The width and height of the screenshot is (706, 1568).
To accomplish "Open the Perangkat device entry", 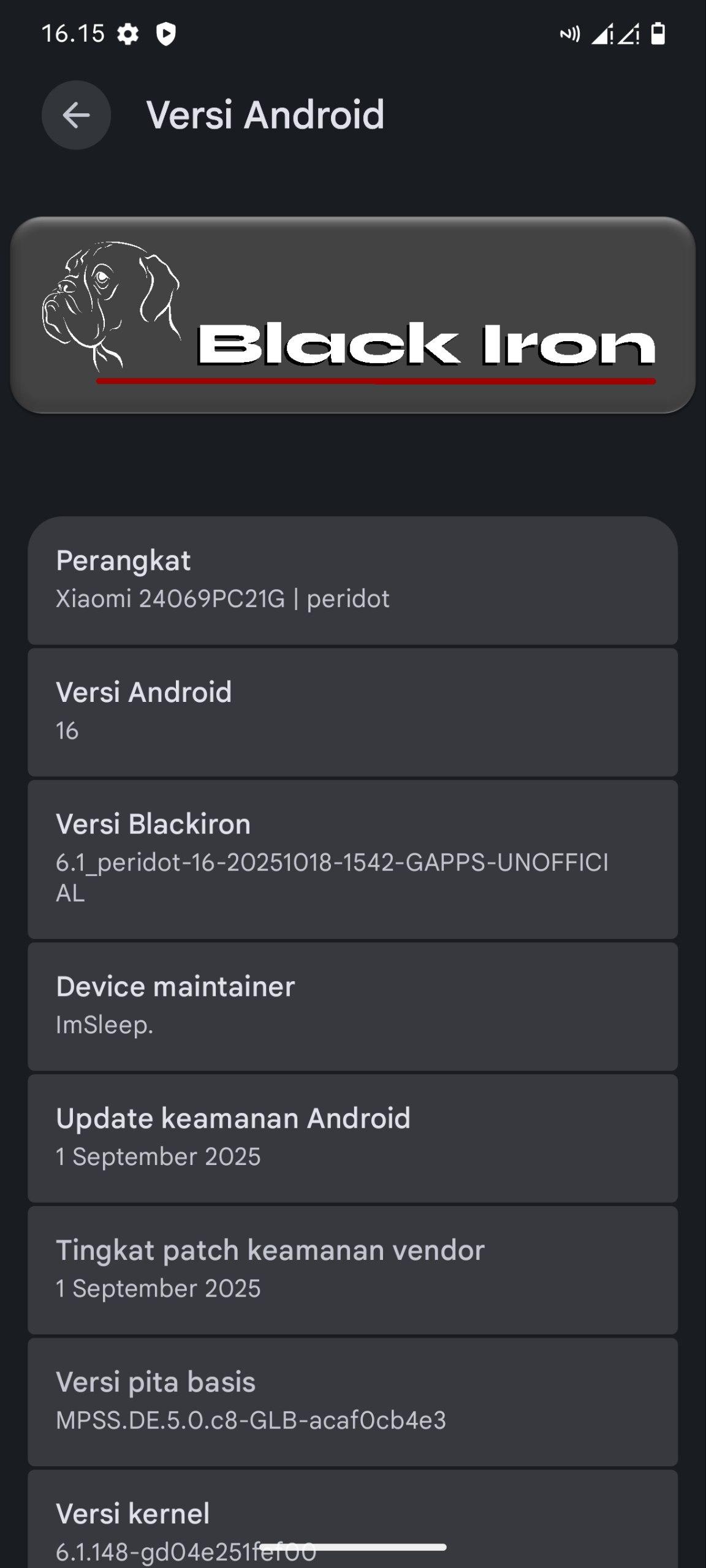I will pos(352,579).
